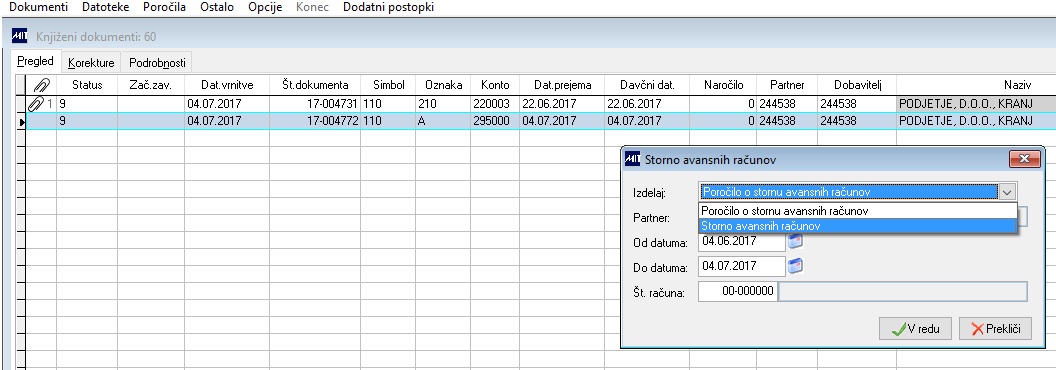Image resolution: width=1056 pixels, height=370 pixels.
Task: Confirm with the V redu button
Action: pyautogui.click(x=915, y=329)
